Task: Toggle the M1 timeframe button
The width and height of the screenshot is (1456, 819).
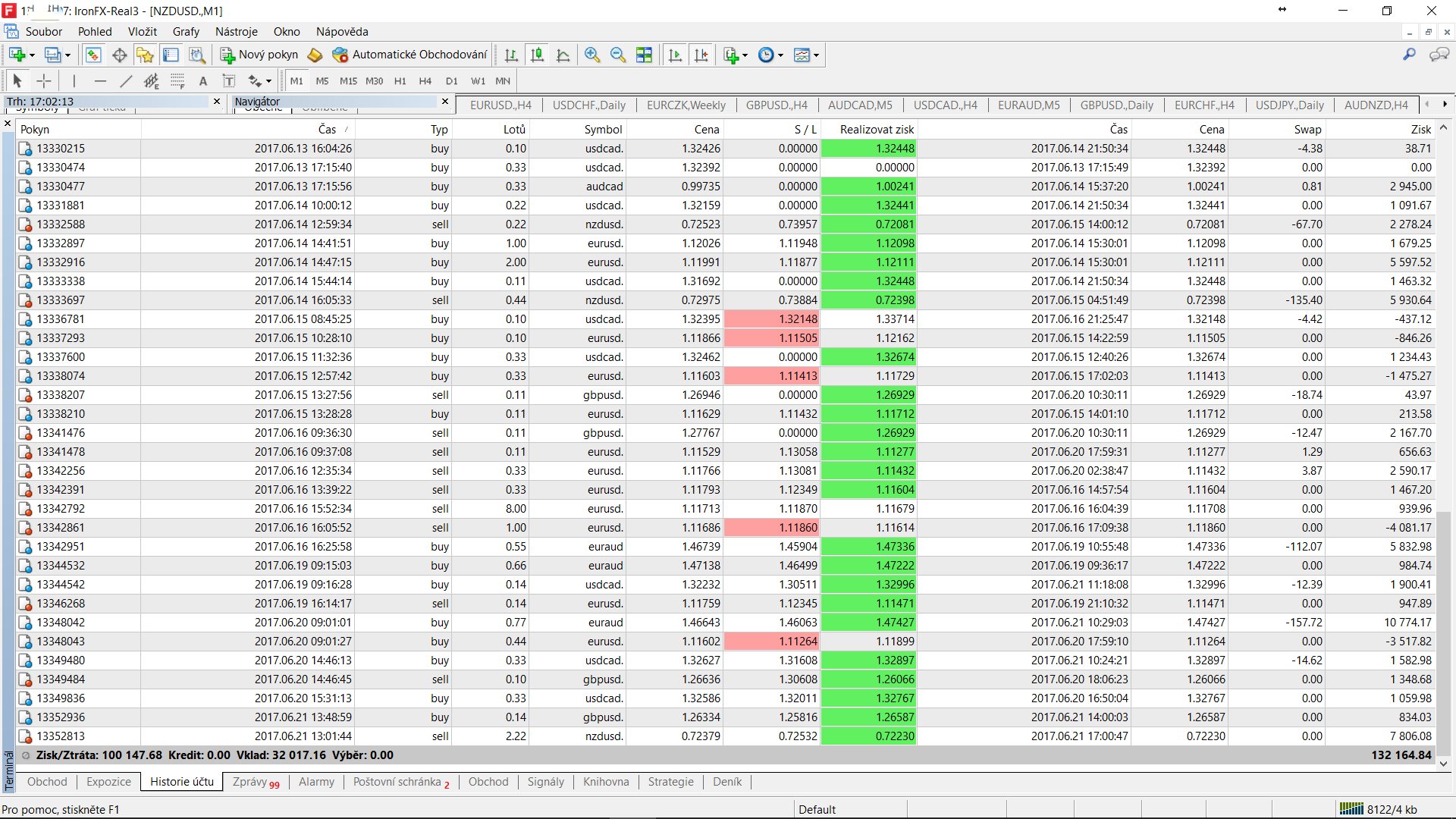Action: (x=296, y=80)
